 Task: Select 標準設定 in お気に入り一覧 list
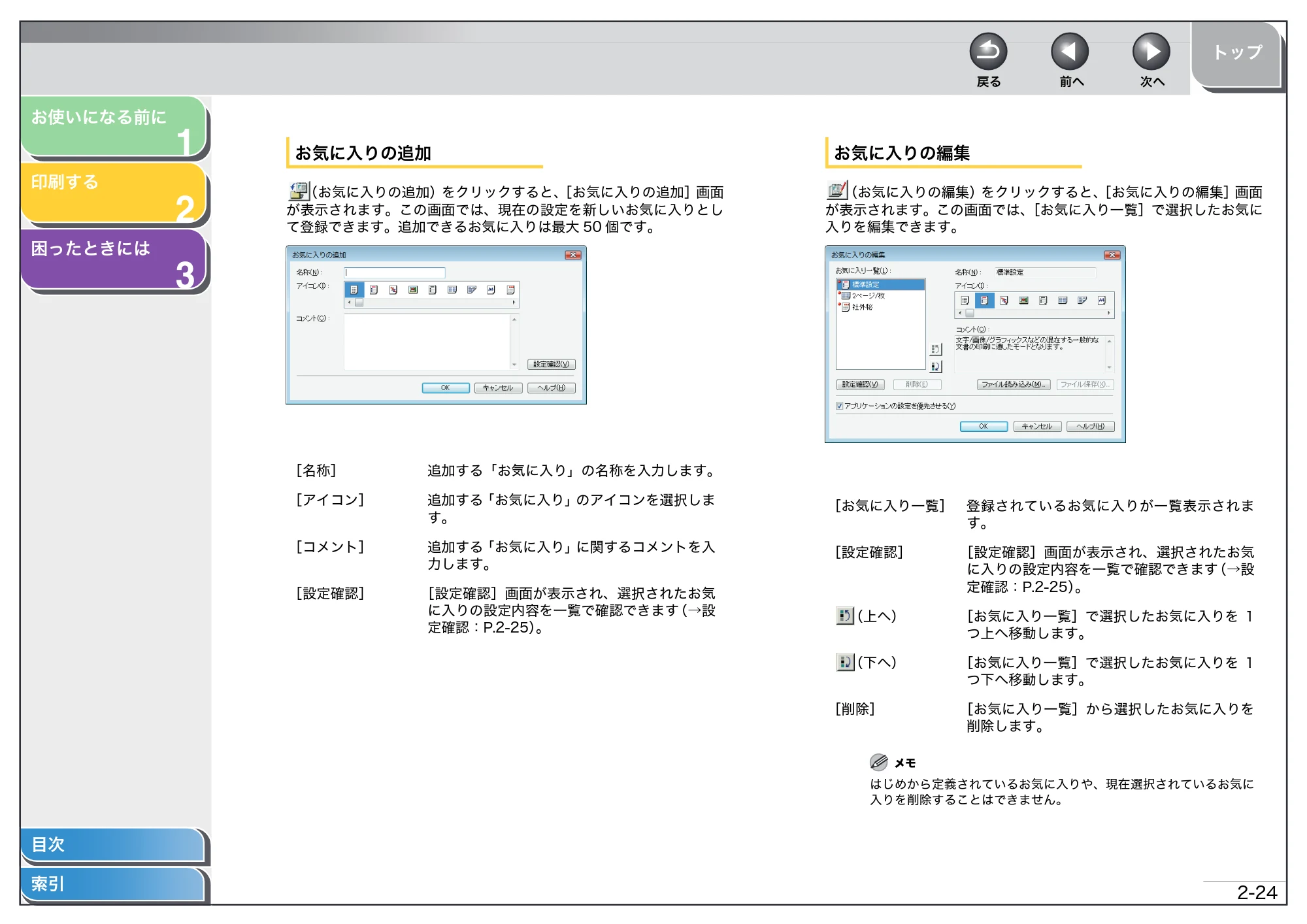[x=881, y=284]
